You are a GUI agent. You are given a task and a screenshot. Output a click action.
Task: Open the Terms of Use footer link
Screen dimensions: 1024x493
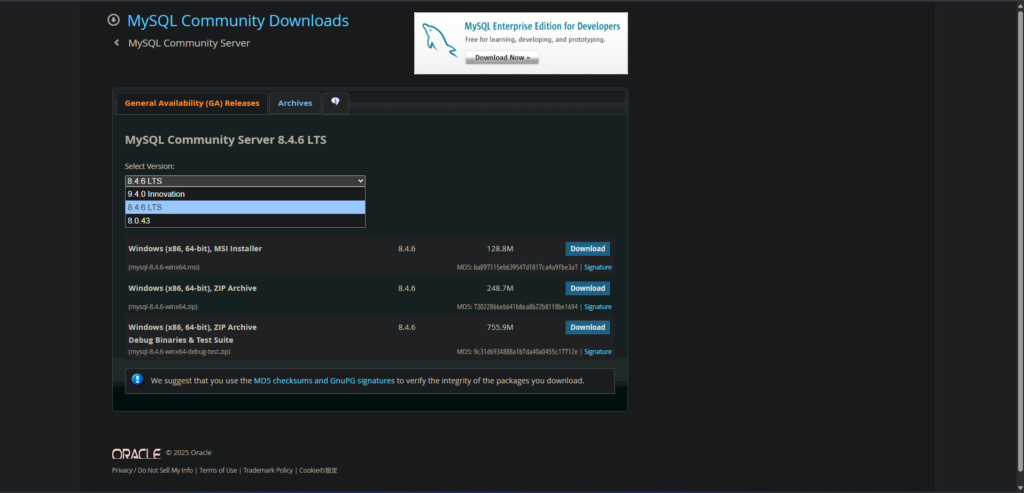pyautogui.click(x=218, y=470)
